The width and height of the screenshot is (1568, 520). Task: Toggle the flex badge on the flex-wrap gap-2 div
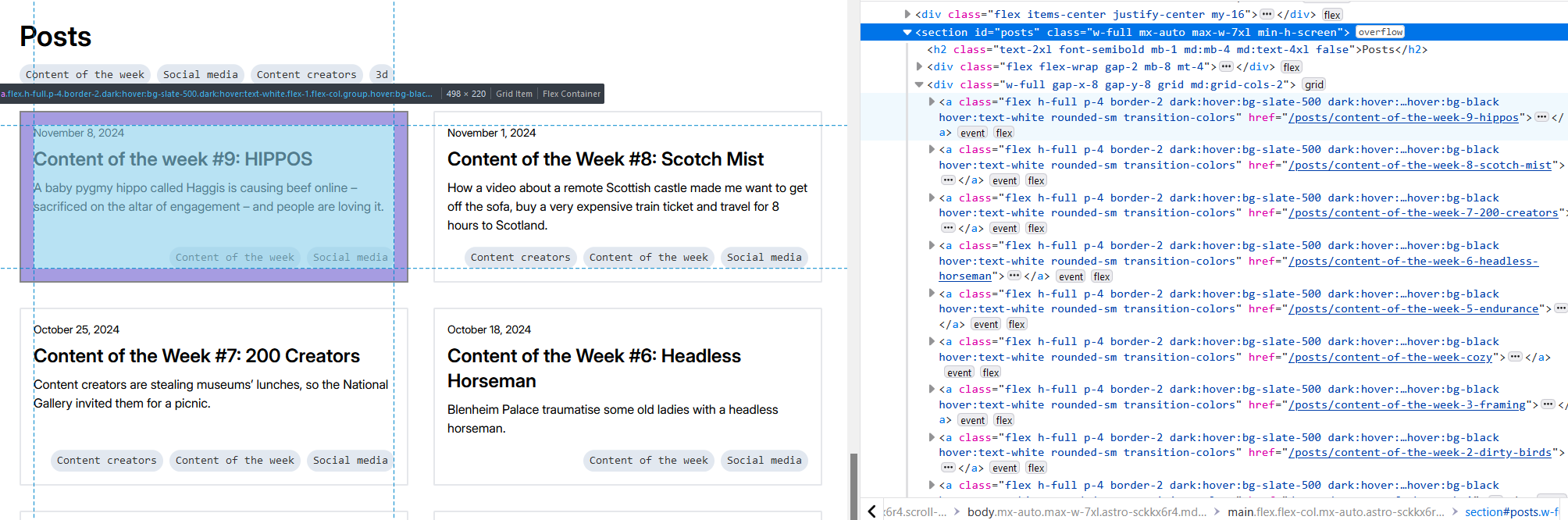tap(1292, 67)
